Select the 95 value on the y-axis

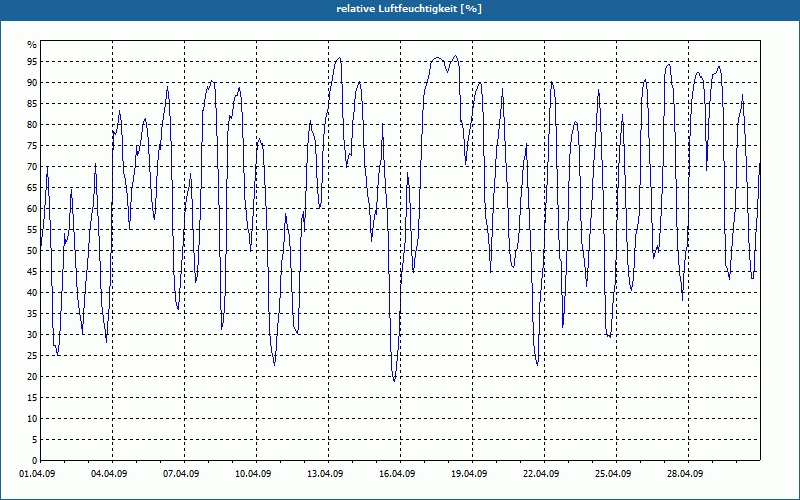click(x=32, y=62)
